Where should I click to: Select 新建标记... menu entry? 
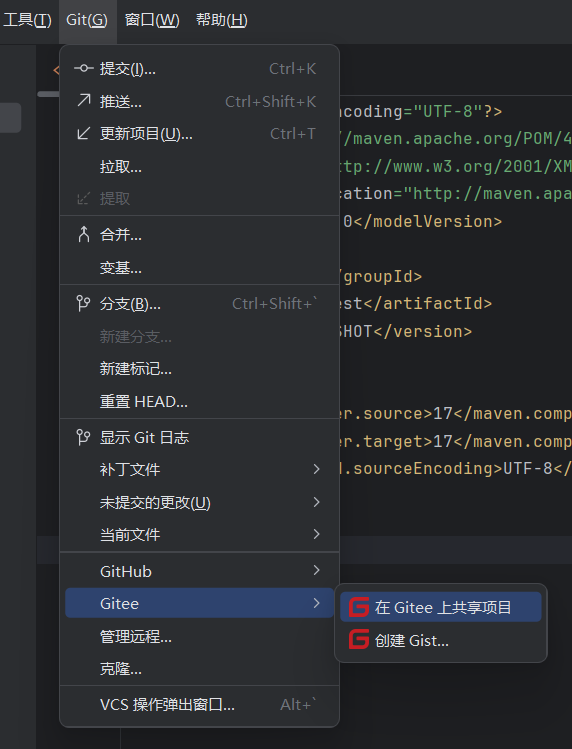199,369
